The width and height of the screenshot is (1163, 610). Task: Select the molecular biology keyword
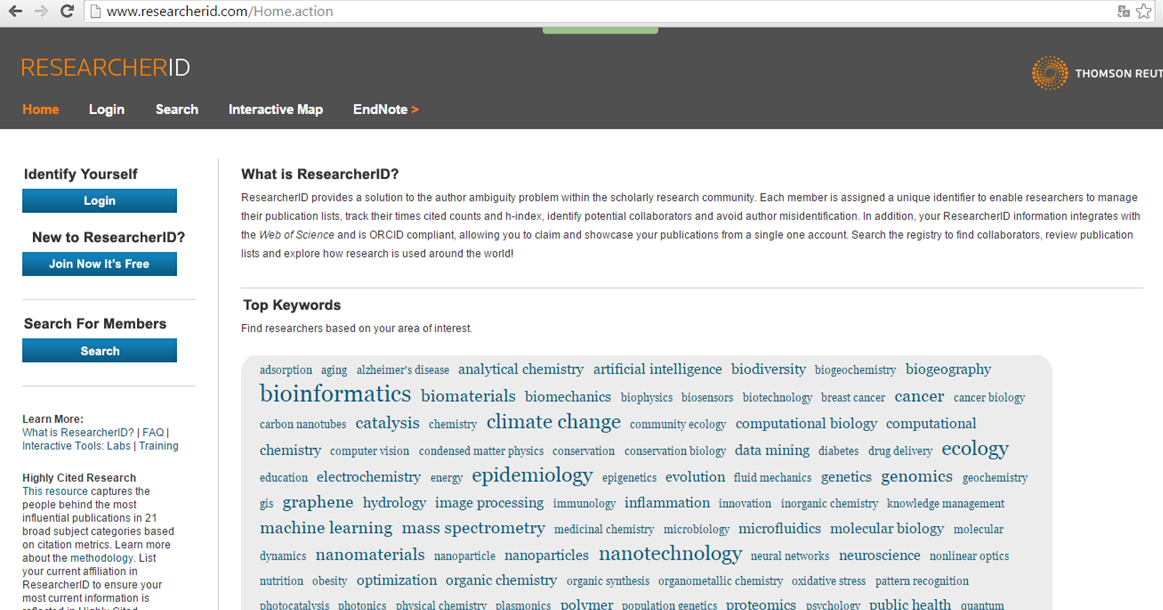click(x=886, y=528)
